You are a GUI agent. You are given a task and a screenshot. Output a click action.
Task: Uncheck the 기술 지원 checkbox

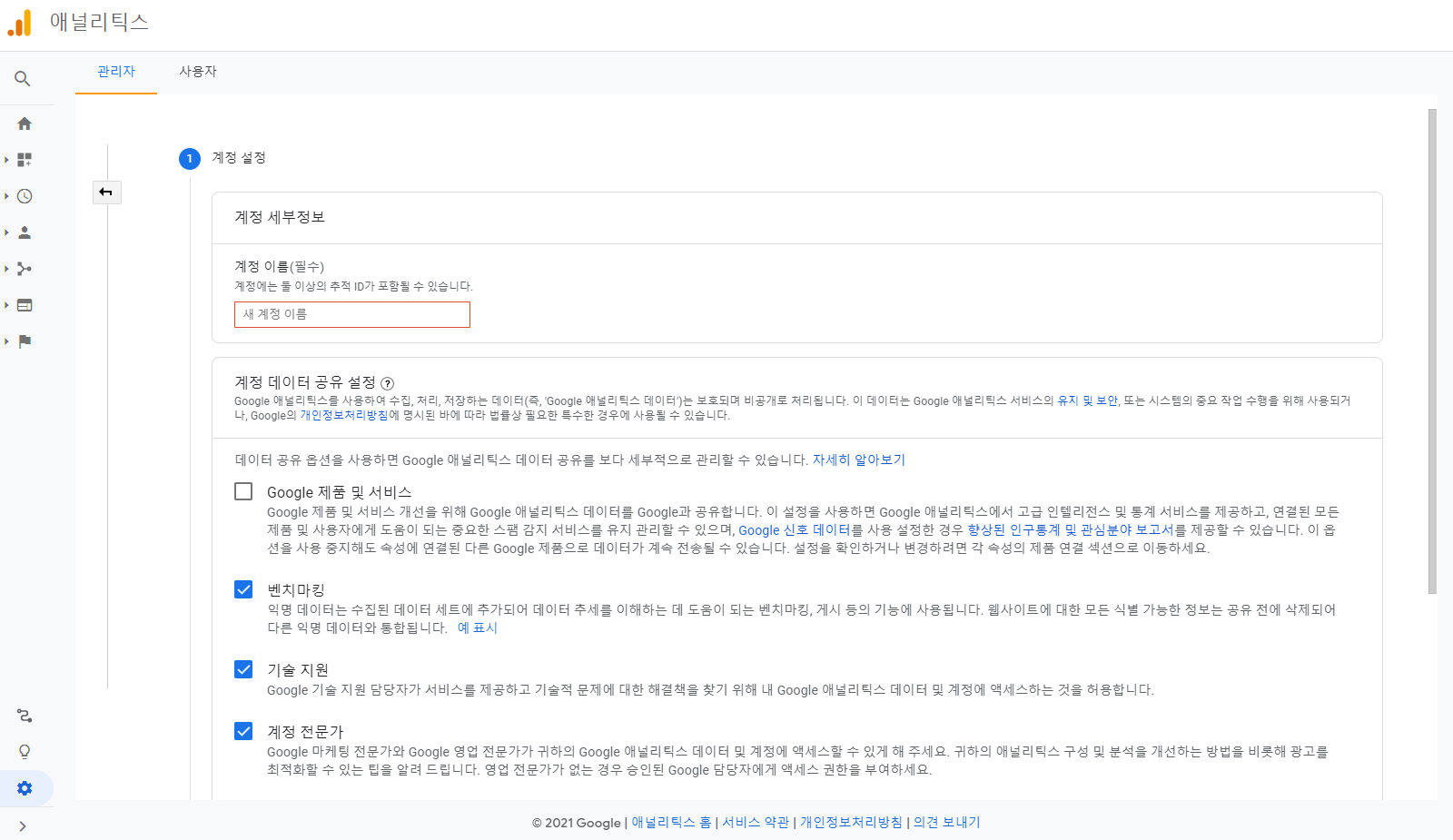[x=243, y=669]
